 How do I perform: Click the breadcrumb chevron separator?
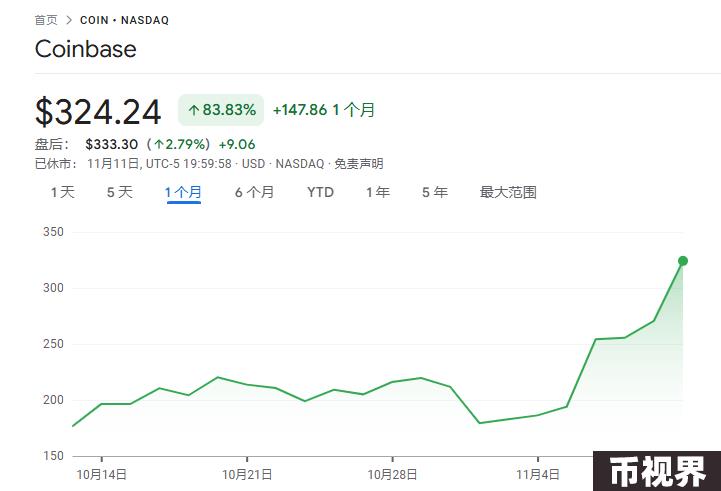pos(69,20)
